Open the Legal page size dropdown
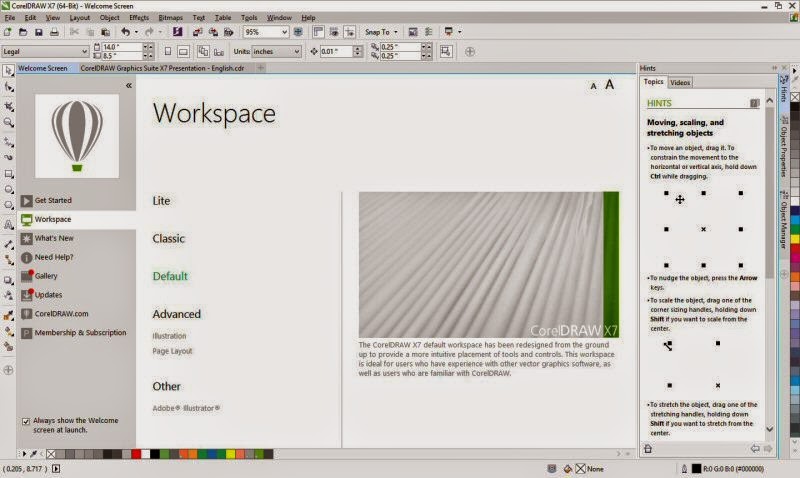This screenshot has height=478, width=800. [85, 52]
